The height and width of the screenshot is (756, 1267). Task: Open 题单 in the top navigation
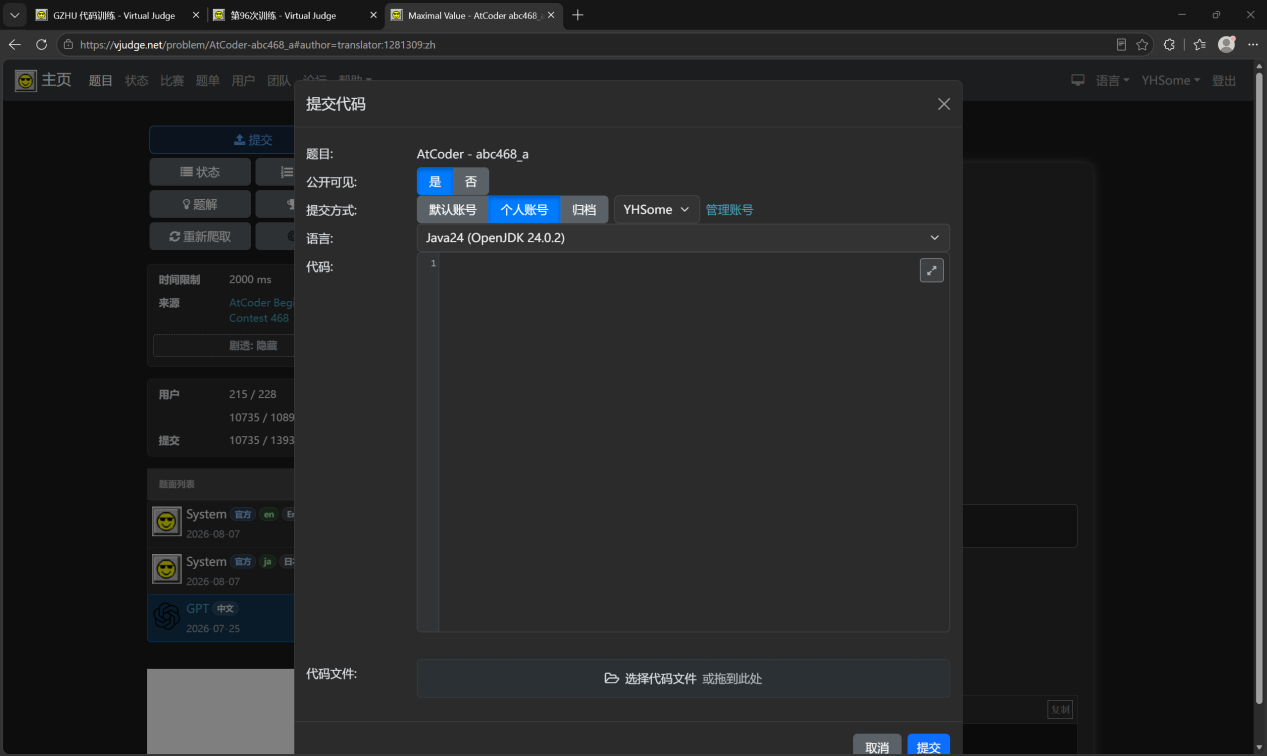coord(208,80)
